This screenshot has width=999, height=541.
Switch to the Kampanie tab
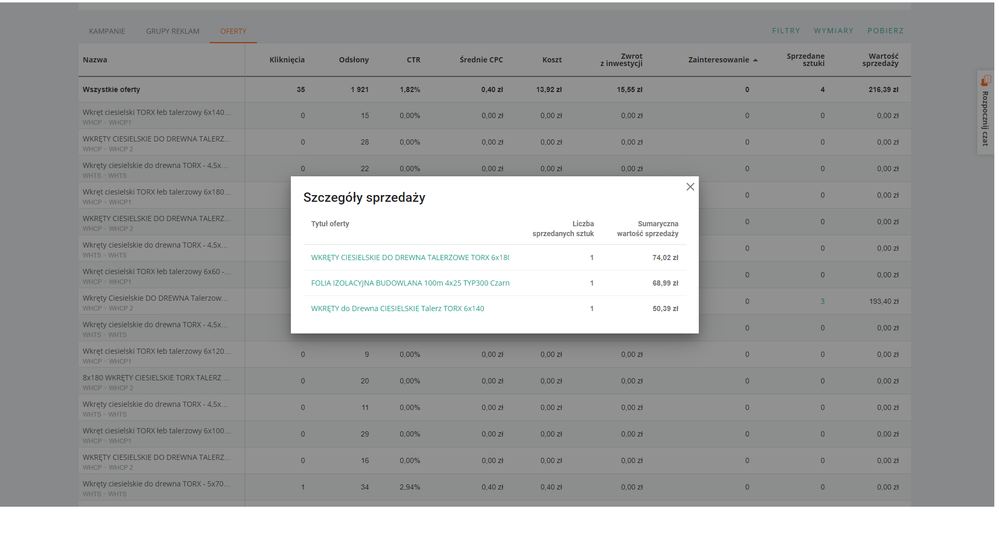point(107,31)
